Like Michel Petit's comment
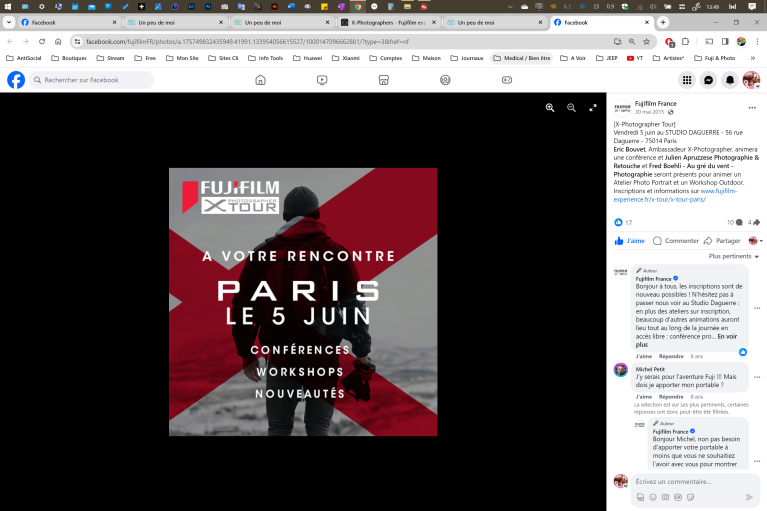Screen dimensions: 767x511 (643, 396)
